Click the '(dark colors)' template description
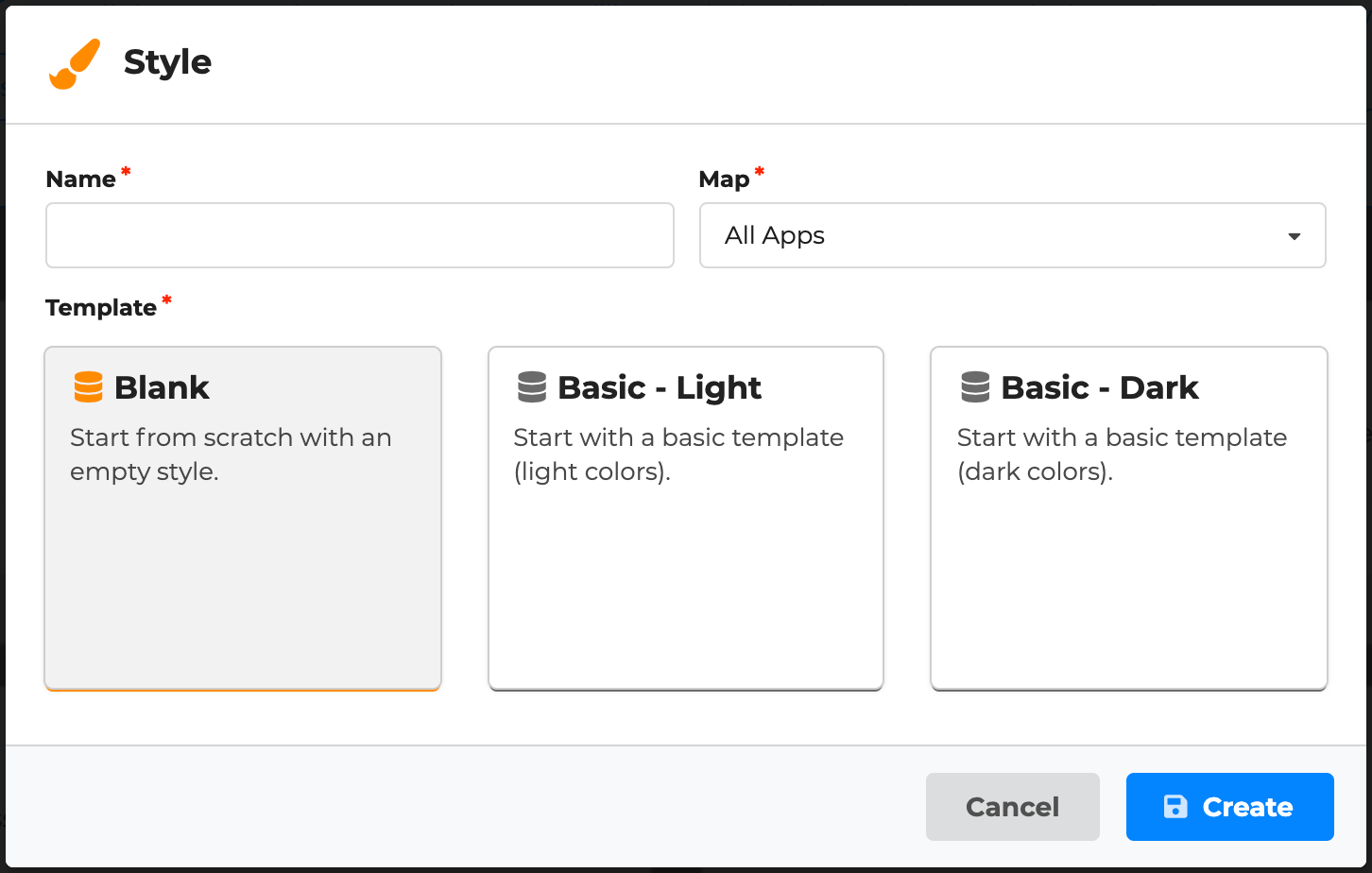 [x=1035, y=471]
